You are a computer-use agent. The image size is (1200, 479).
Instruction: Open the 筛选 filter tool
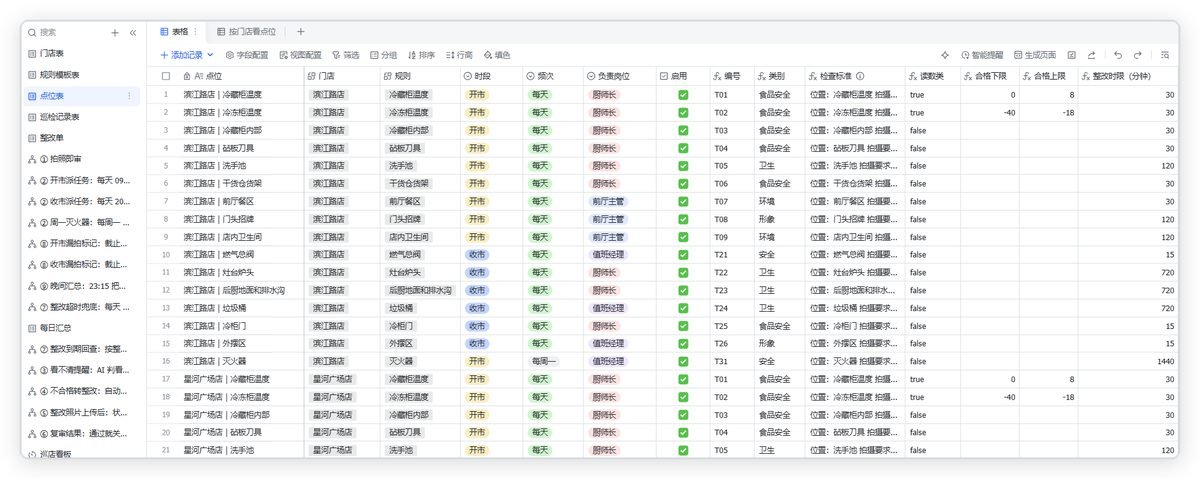(x=346, y=55)
